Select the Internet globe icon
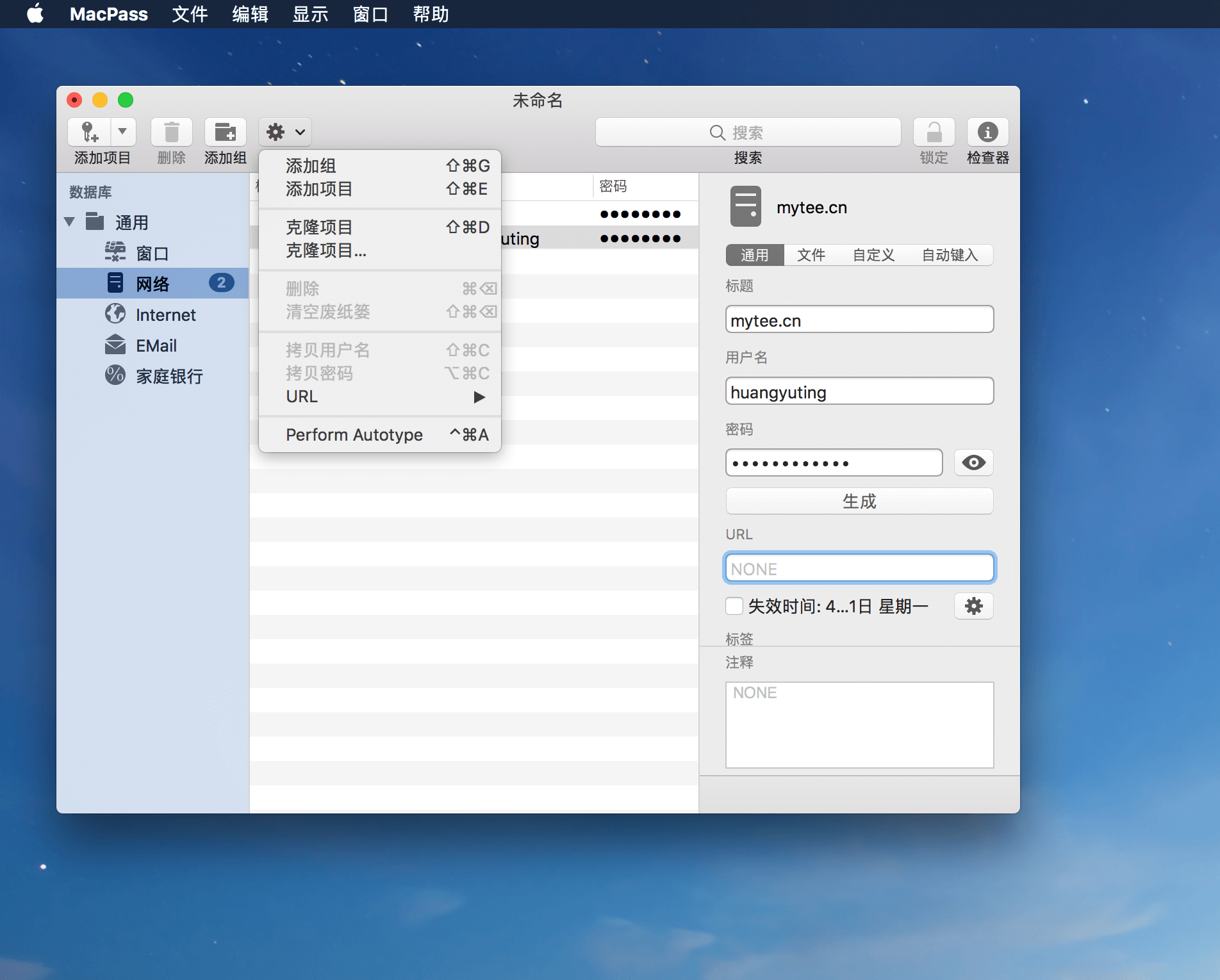 tap(115, 314)
